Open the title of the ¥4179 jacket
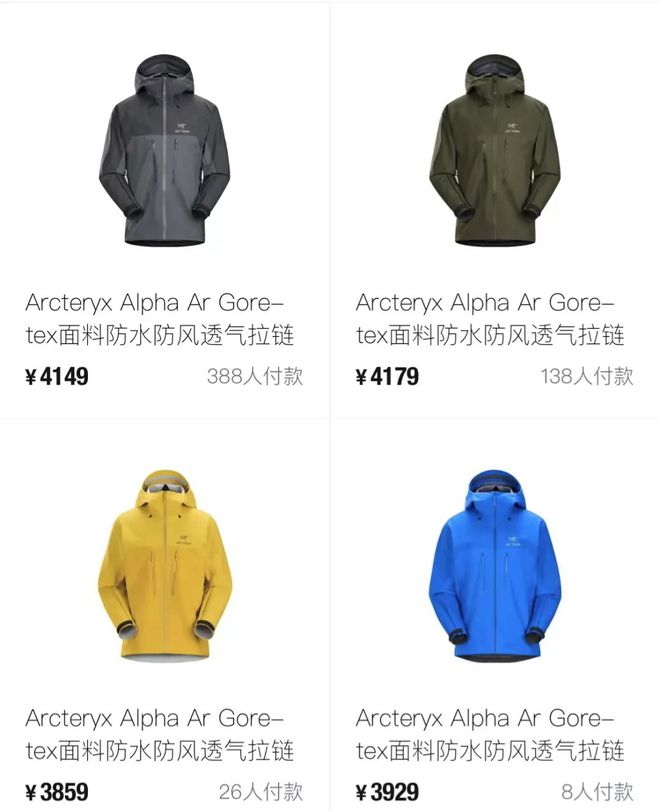 coord(490,319)
